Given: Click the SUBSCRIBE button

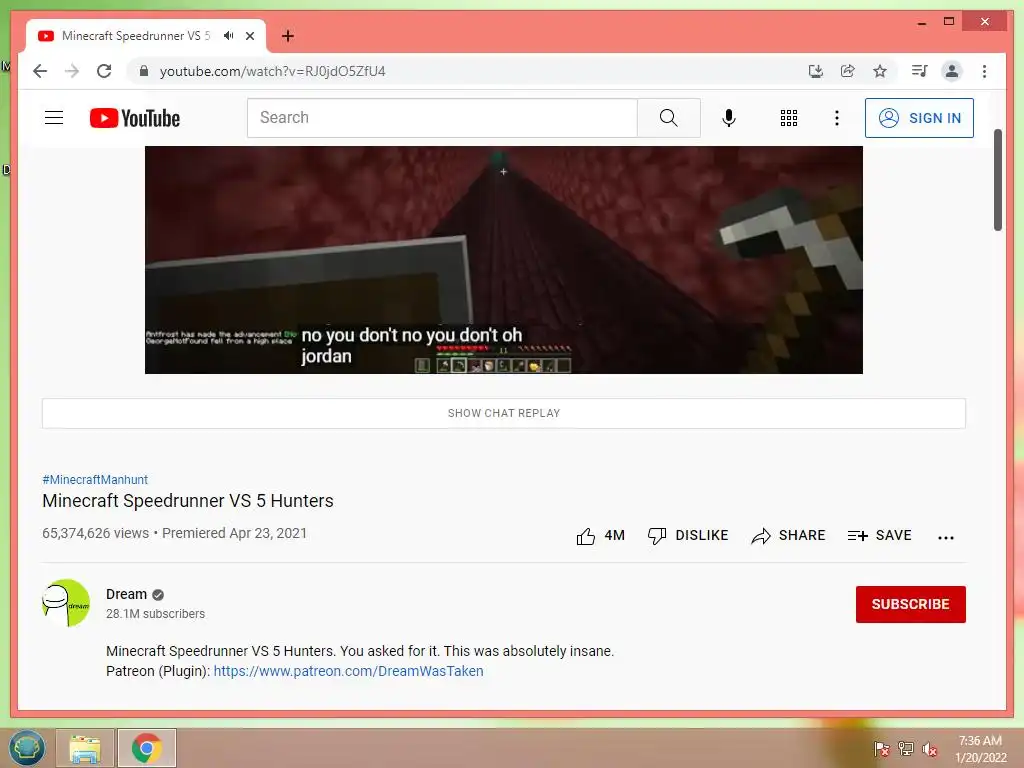Looking at the screenshot, I should tap(910, 604).
